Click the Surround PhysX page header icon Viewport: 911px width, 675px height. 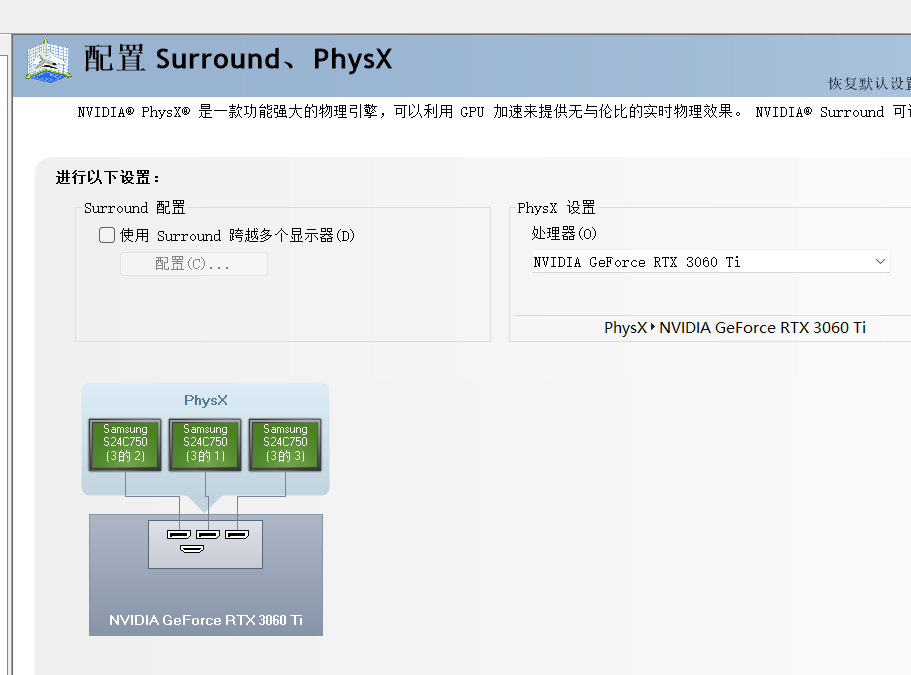click(49, 60)
